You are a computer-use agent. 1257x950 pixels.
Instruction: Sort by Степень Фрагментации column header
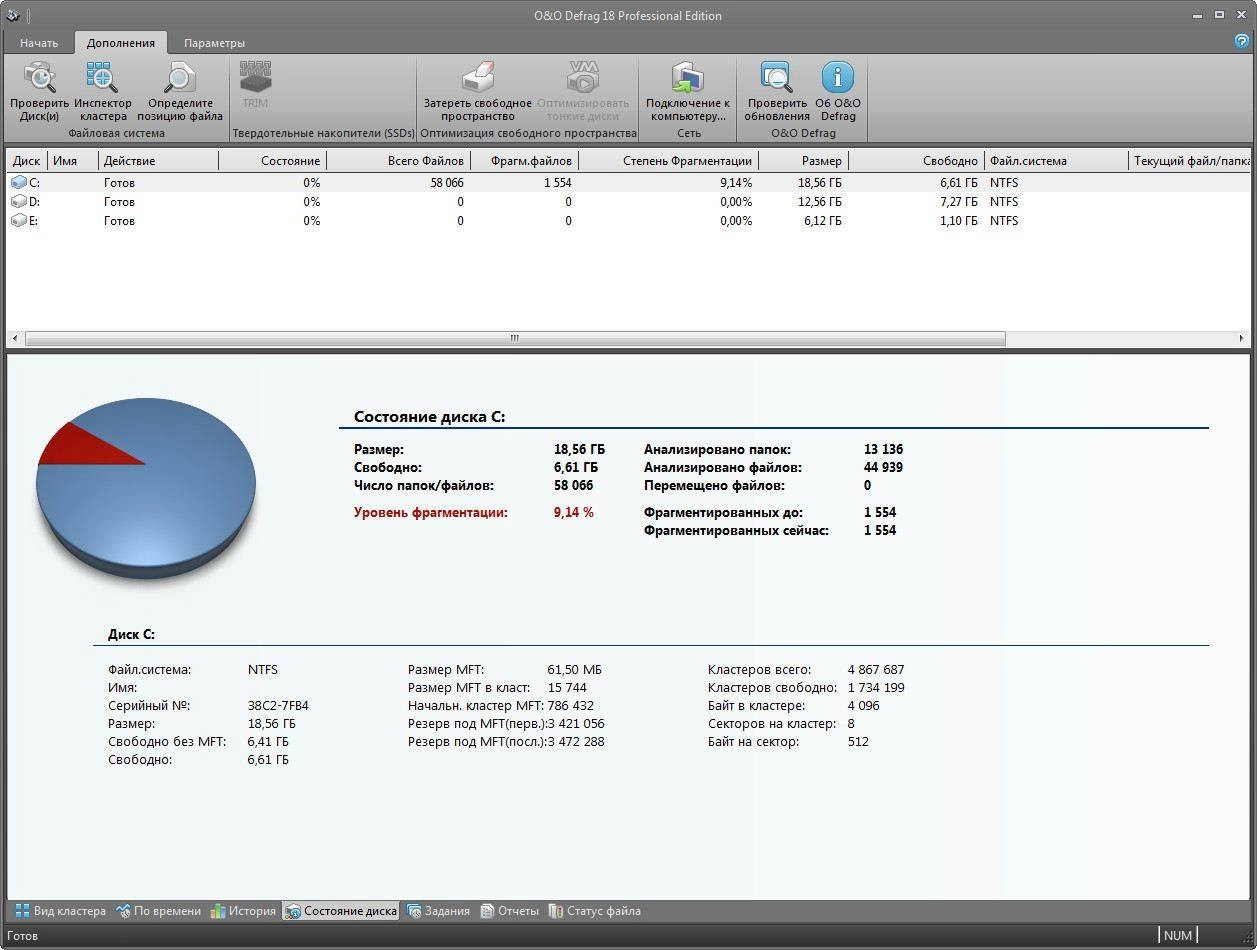[x=668, y=161]
